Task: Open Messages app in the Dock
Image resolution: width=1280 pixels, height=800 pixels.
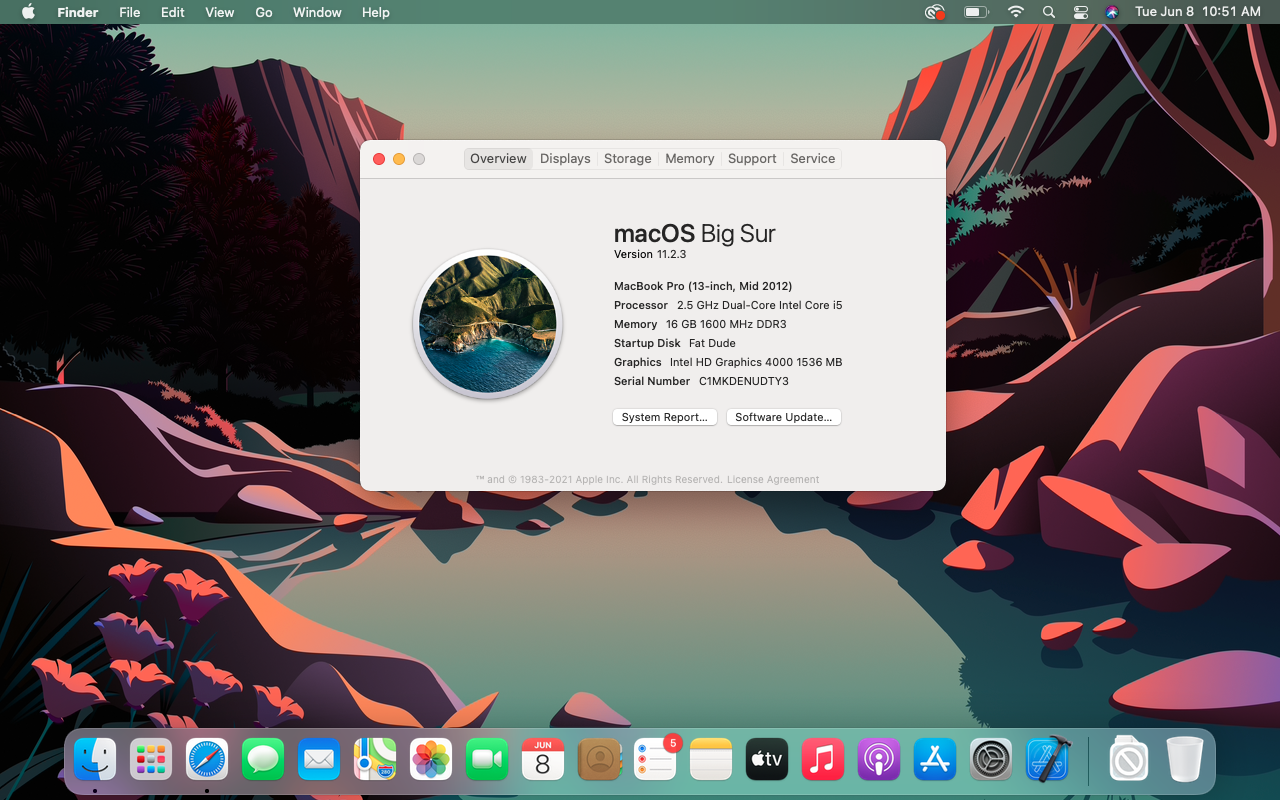Action: (263, 760)
